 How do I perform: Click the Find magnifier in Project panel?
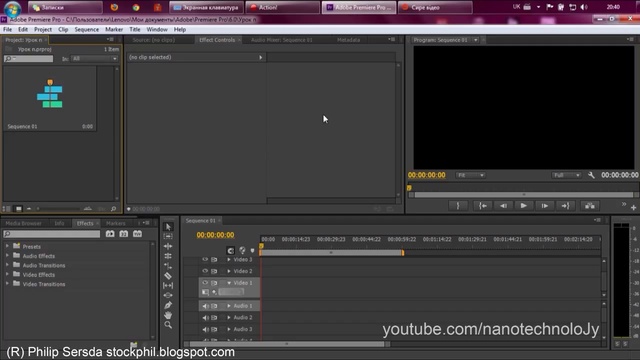pos(113,209)
